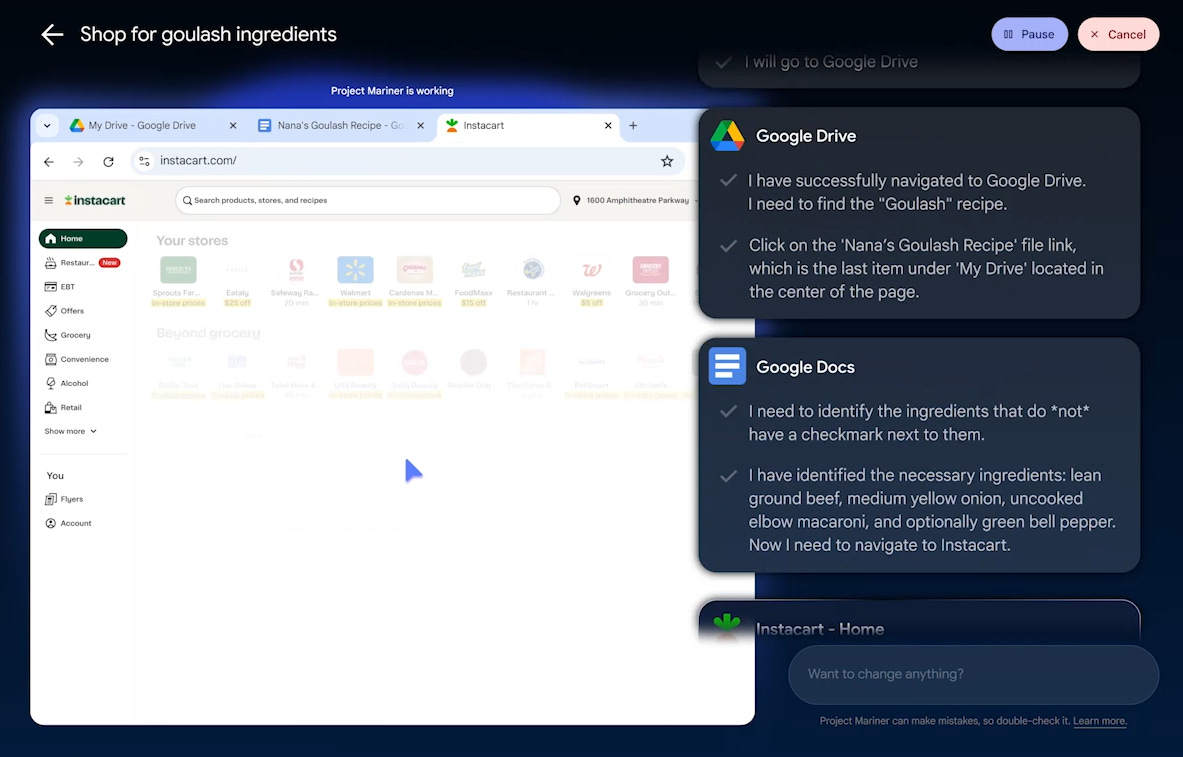Click the Instacart logo
Screen dimensions: 1183x757
coord(95,200)
